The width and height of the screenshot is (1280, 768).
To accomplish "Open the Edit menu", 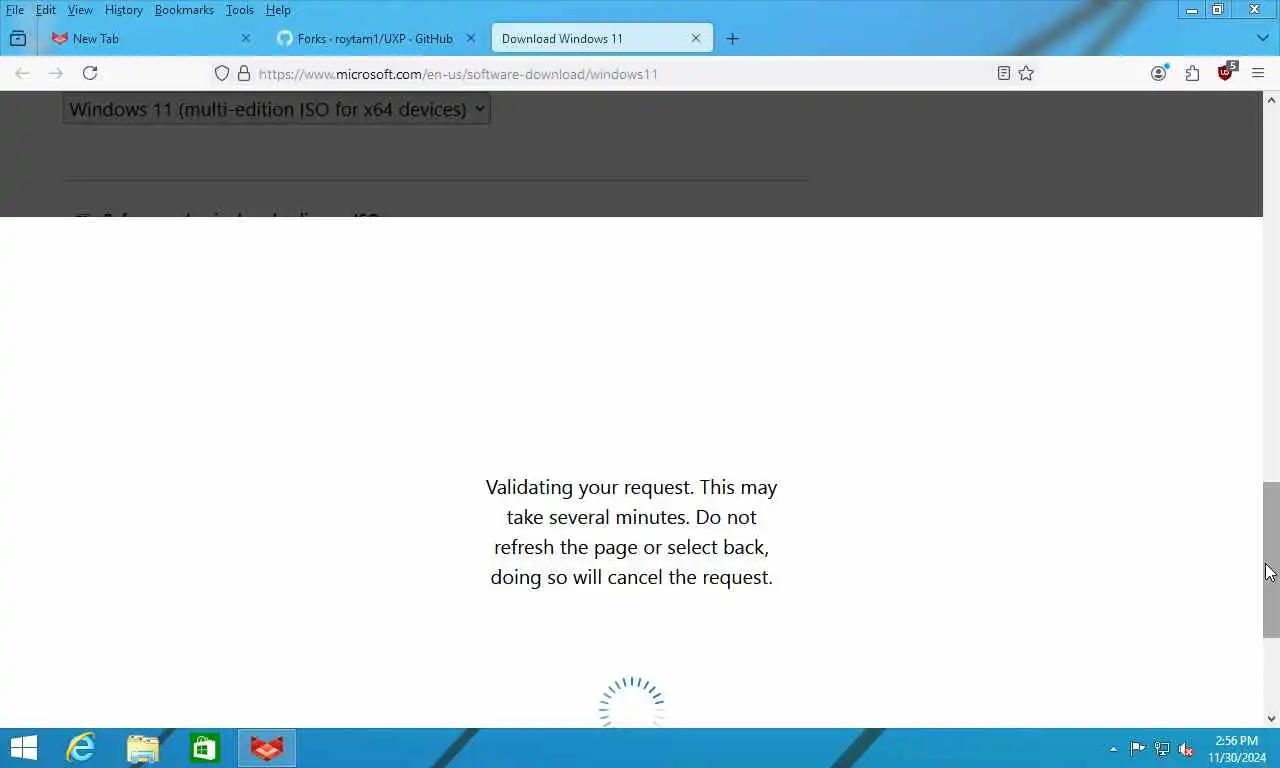I will pos(46,10).
